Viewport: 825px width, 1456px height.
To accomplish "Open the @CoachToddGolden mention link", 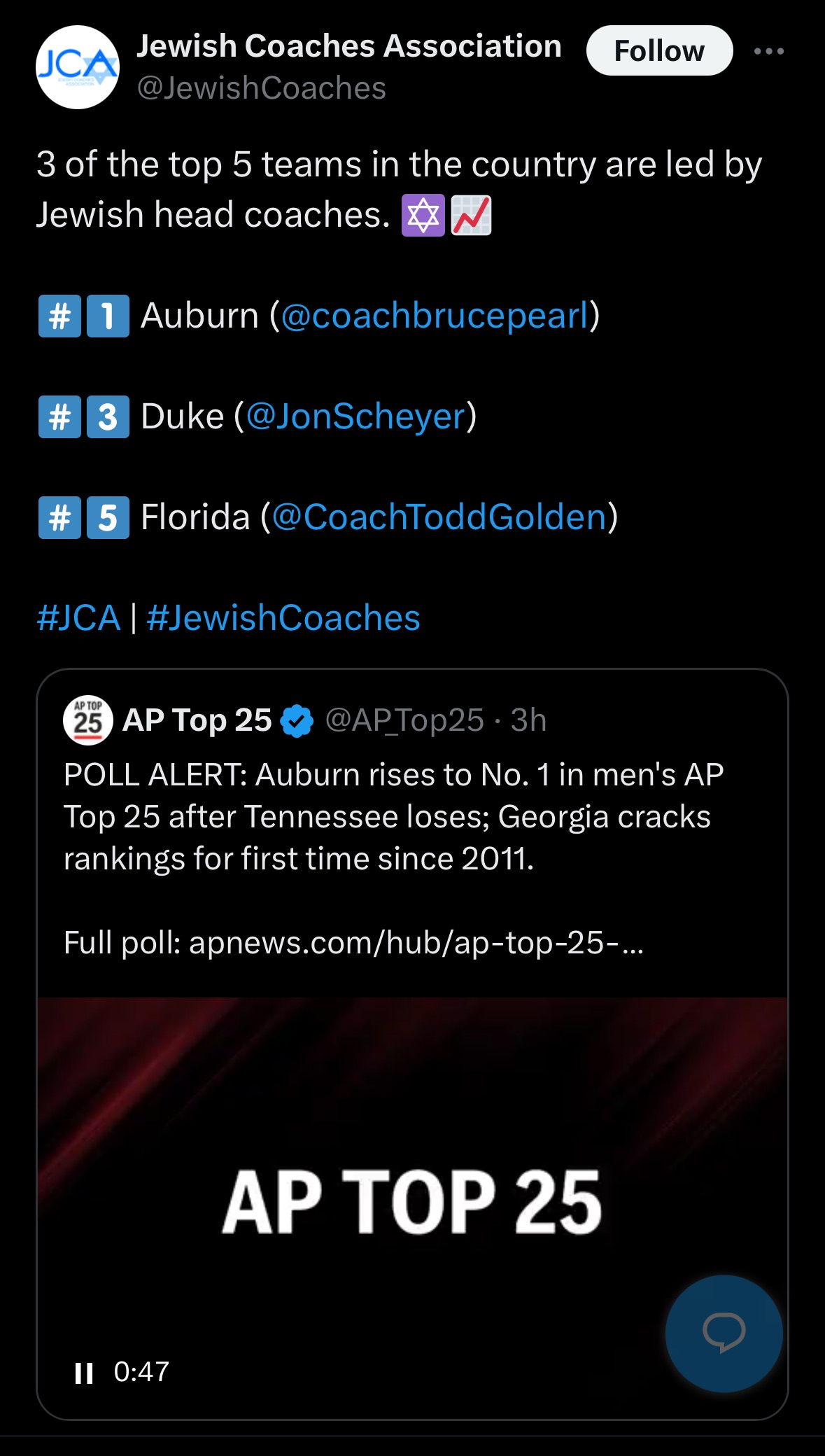I will [439, 517].
